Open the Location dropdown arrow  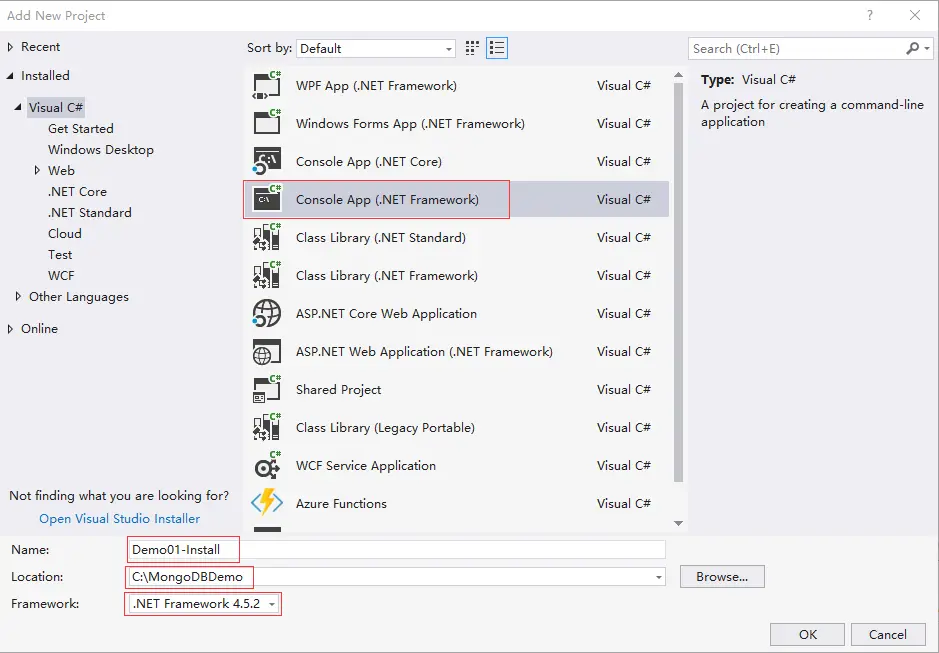659,578
